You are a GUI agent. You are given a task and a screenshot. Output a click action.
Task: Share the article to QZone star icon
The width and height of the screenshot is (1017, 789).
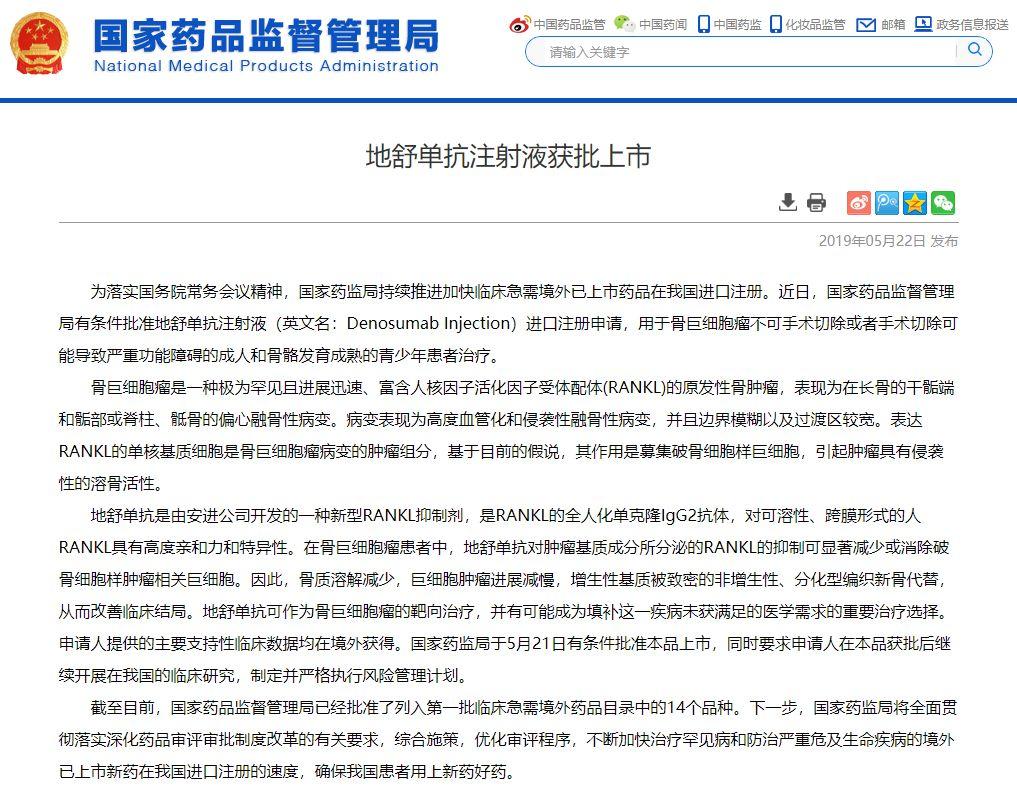(915, 202)
